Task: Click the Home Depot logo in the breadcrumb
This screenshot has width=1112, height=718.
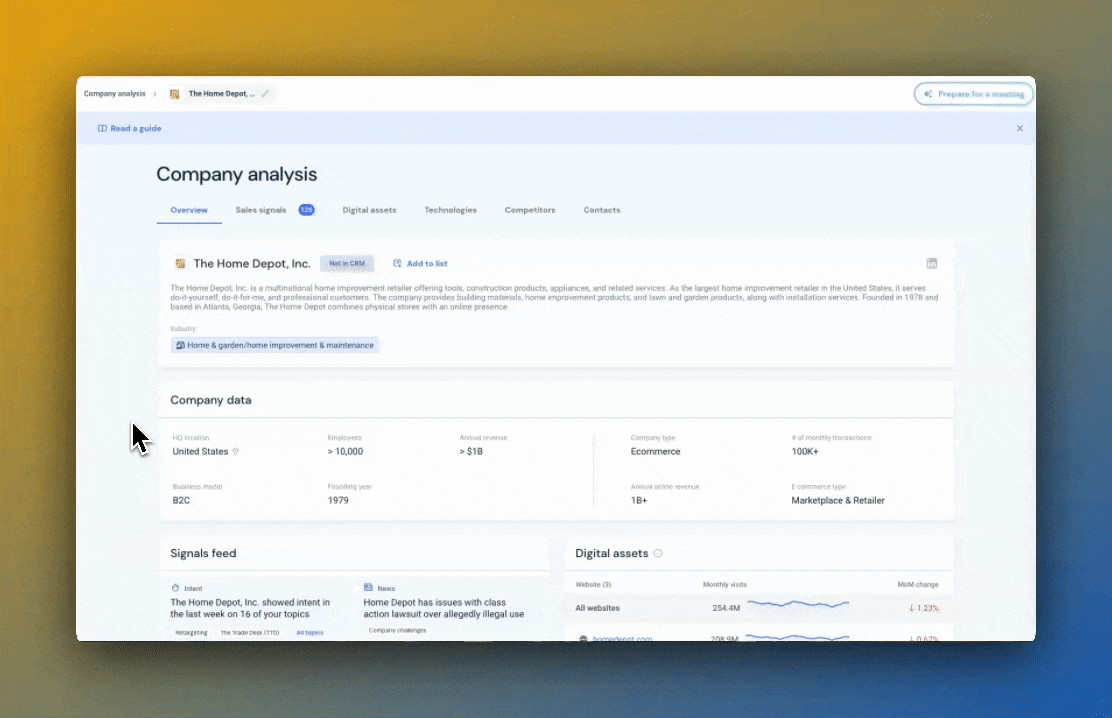Action: (x=174, y=94)
